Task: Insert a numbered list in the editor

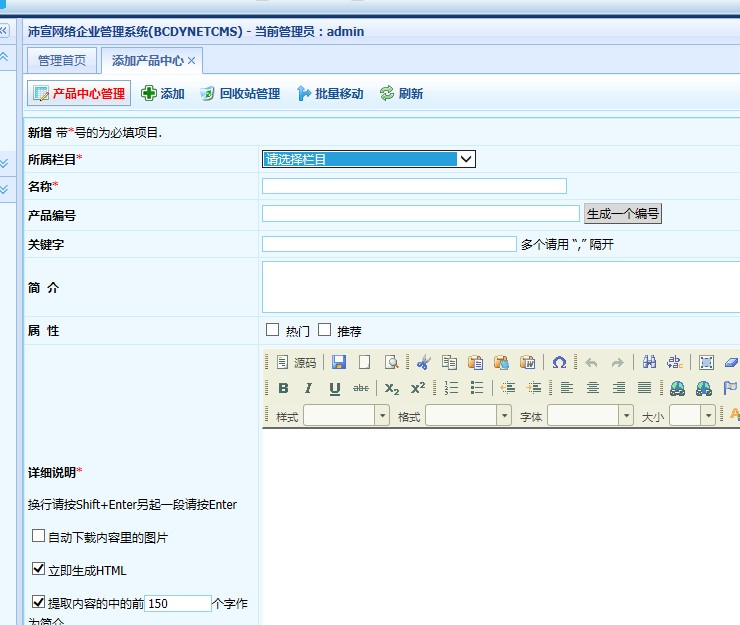Action: click(451, 388)
